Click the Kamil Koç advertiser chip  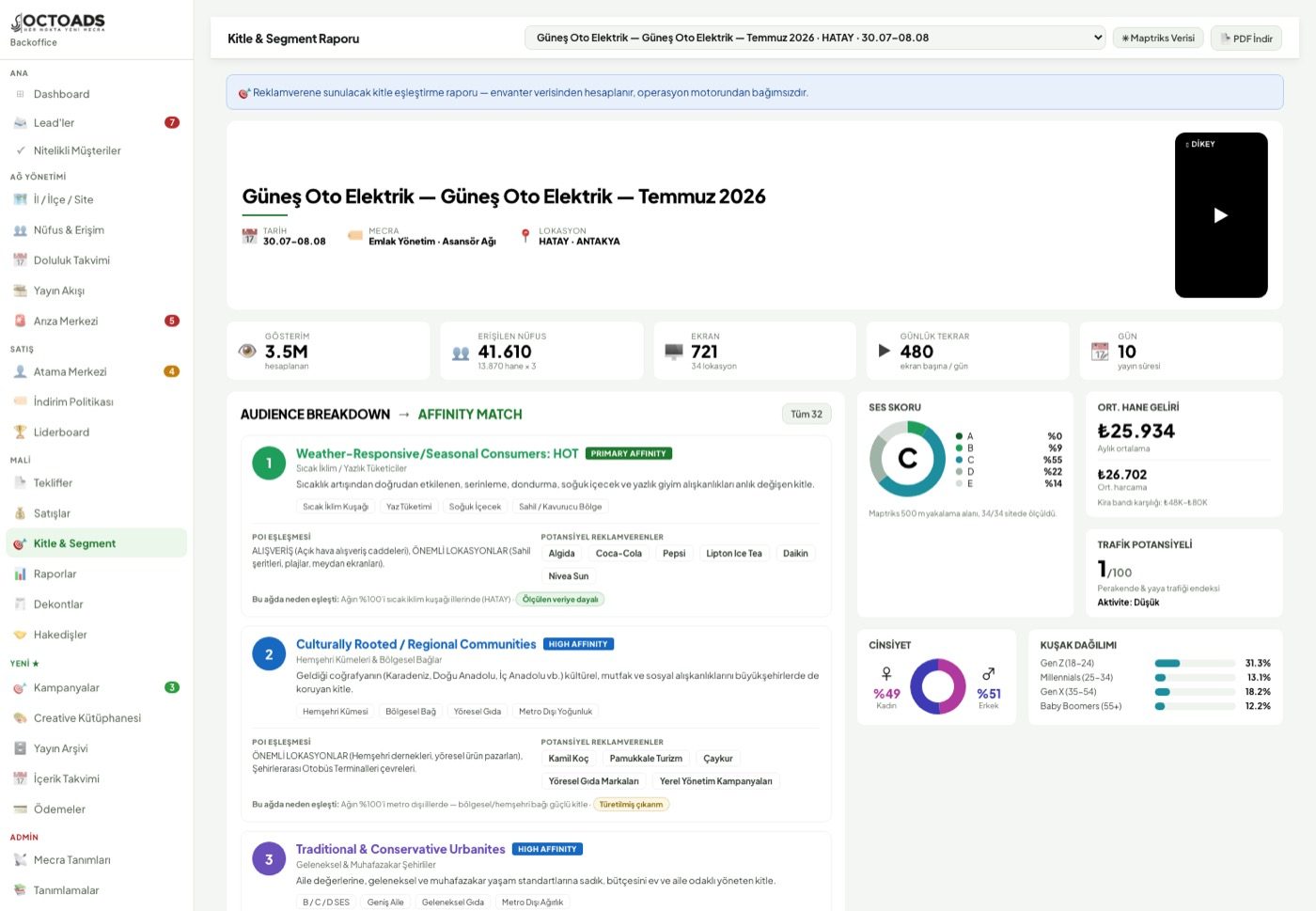point(569,759)
